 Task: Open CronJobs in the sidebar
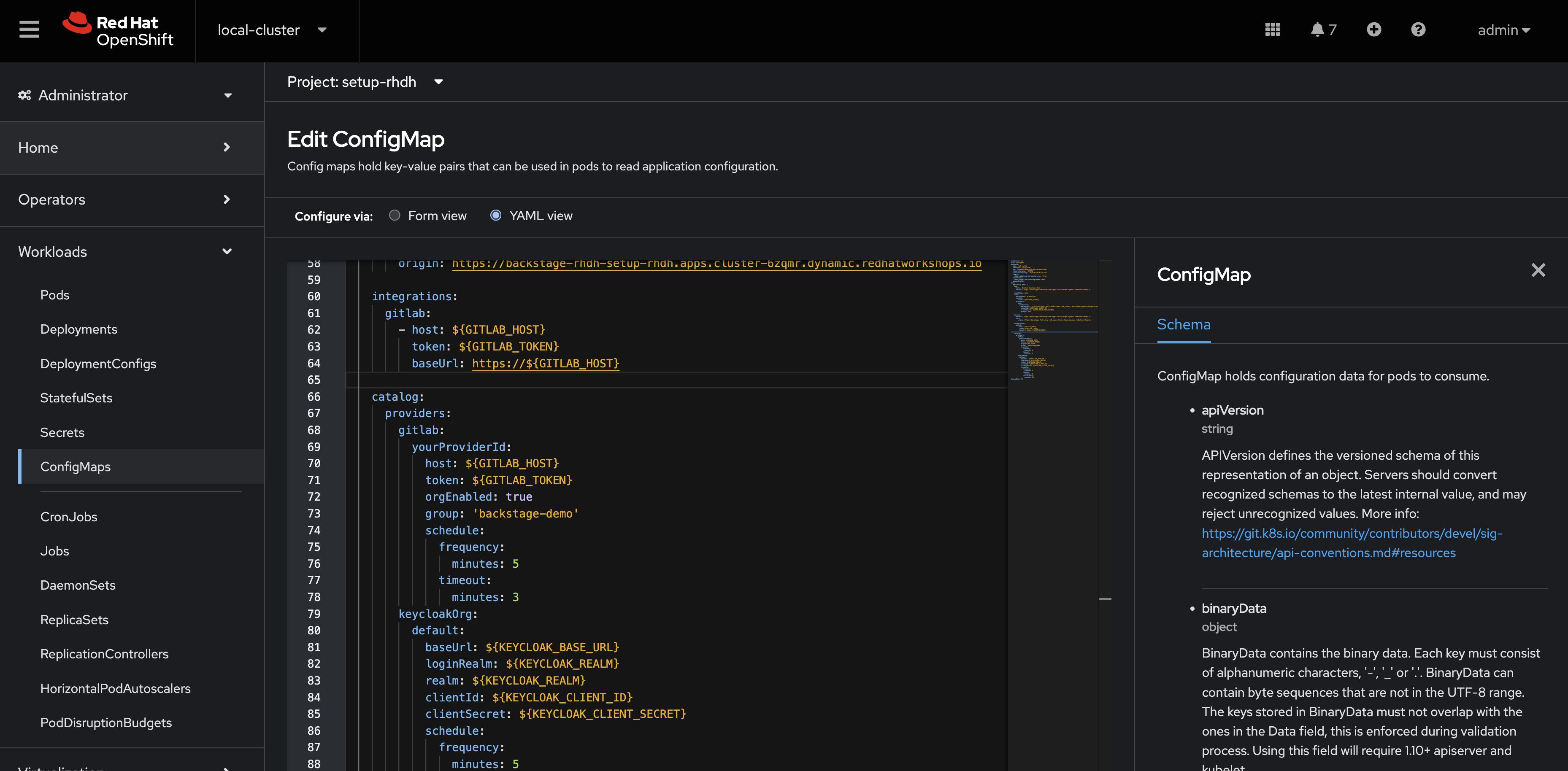[69, 517]
